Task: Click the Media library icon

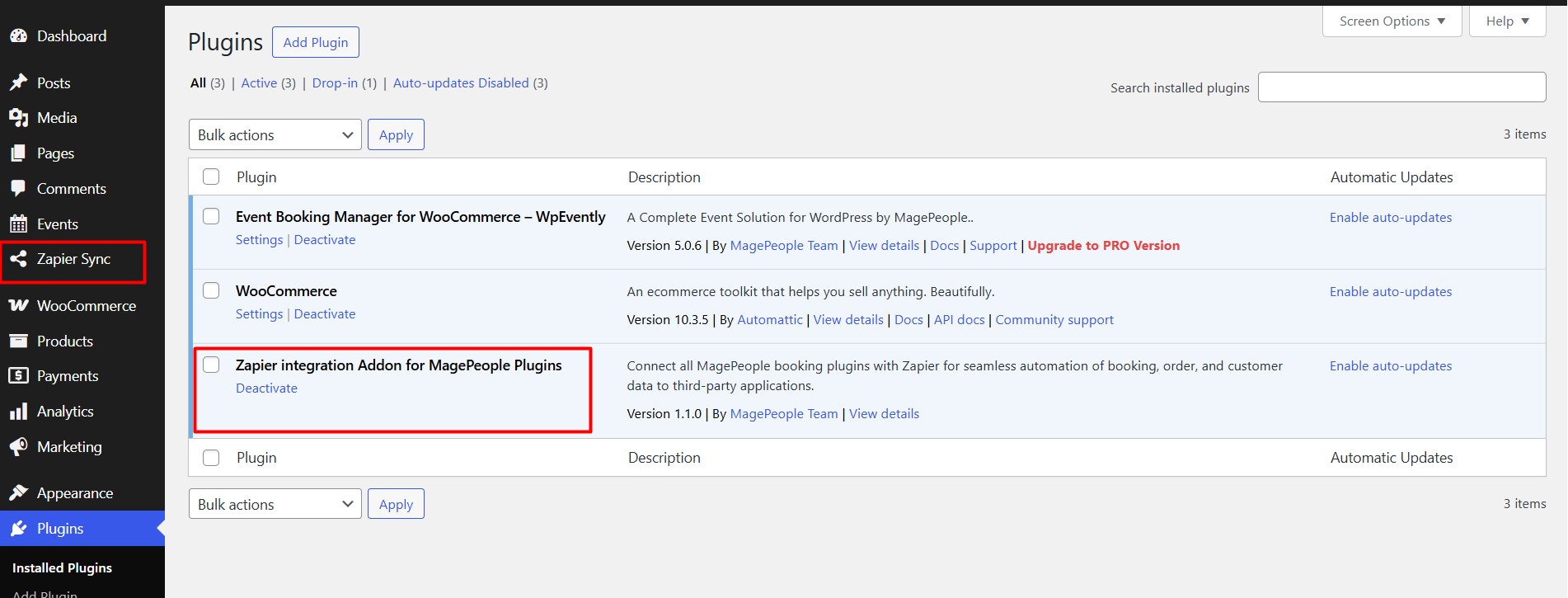Action: (18, 118)
